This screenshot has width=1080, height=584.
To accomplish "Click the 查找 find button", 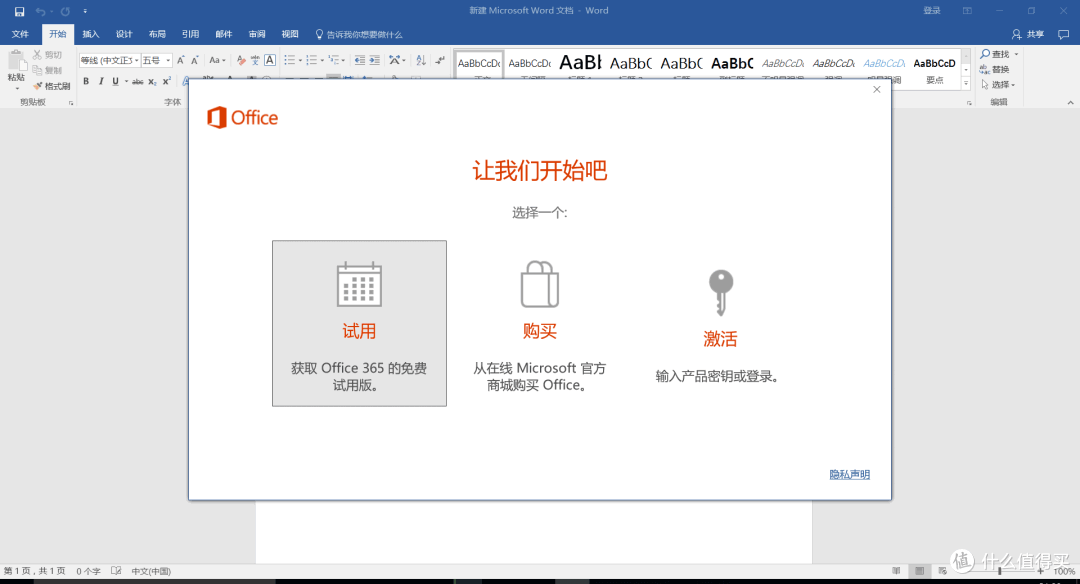I will [995, 54].
